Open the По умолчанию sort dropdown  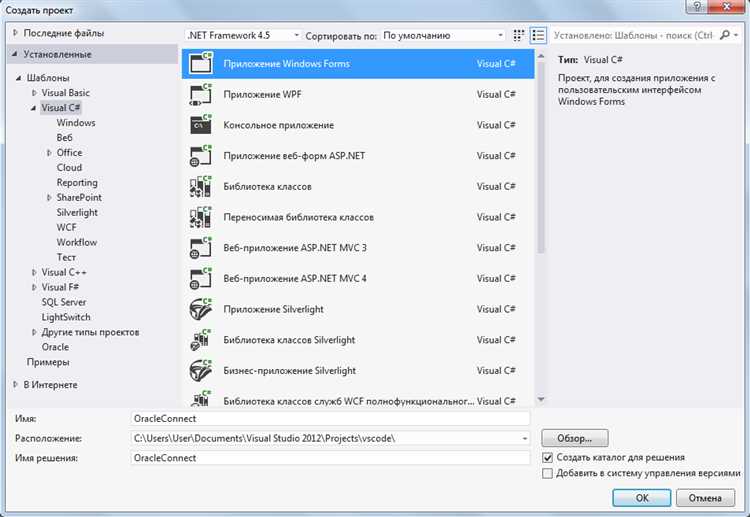(x=443, y=35)
